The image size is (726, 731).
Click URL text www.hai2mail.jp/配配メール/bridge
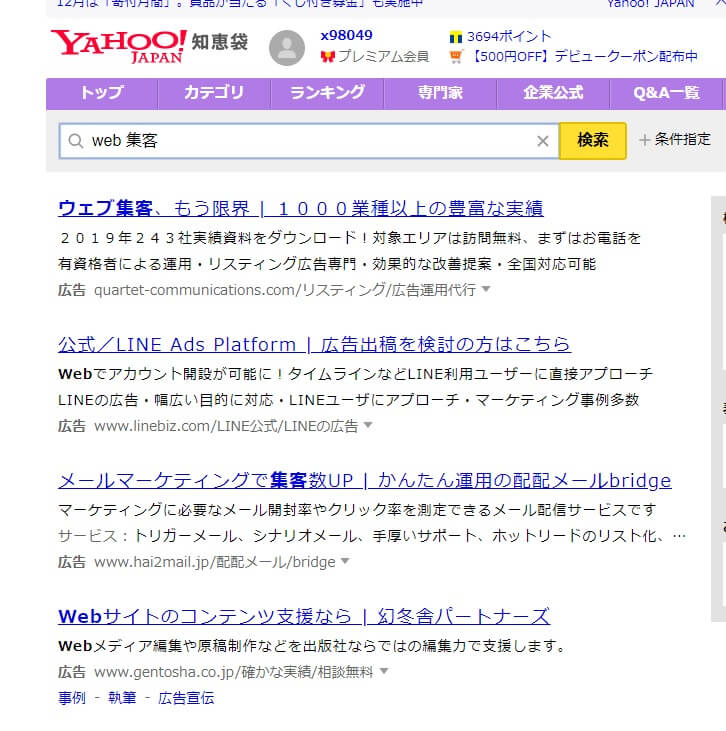click(214, 562)
